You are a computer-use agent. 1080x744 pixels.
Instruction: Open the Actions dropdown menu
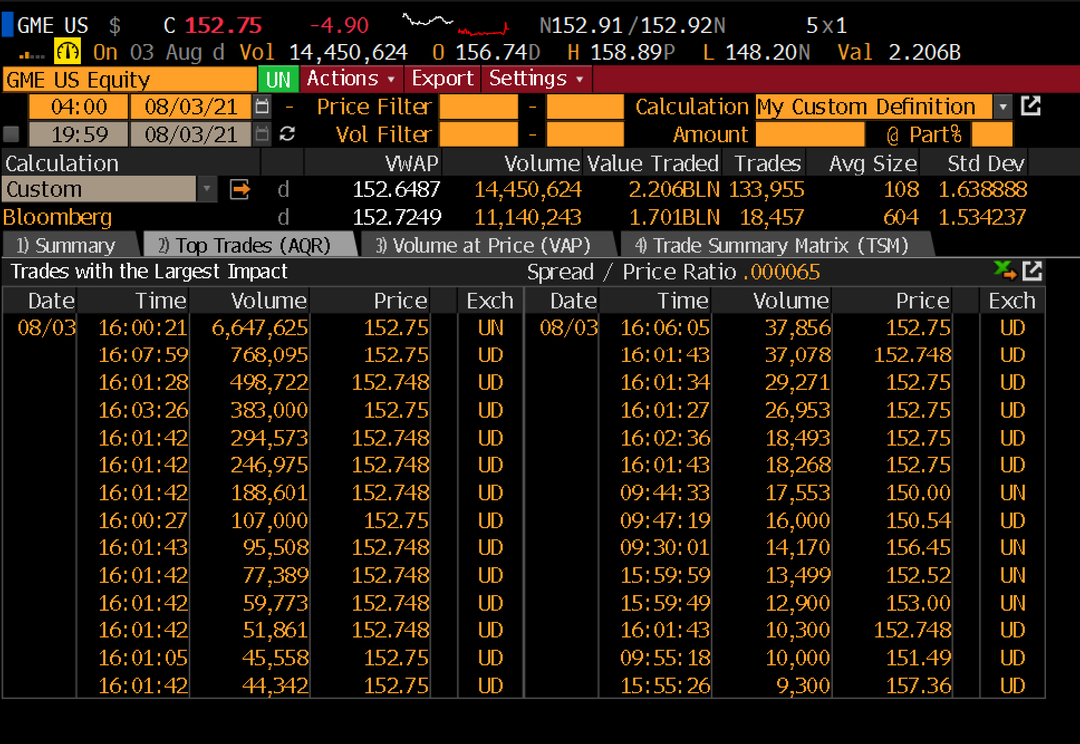point(351,79)
